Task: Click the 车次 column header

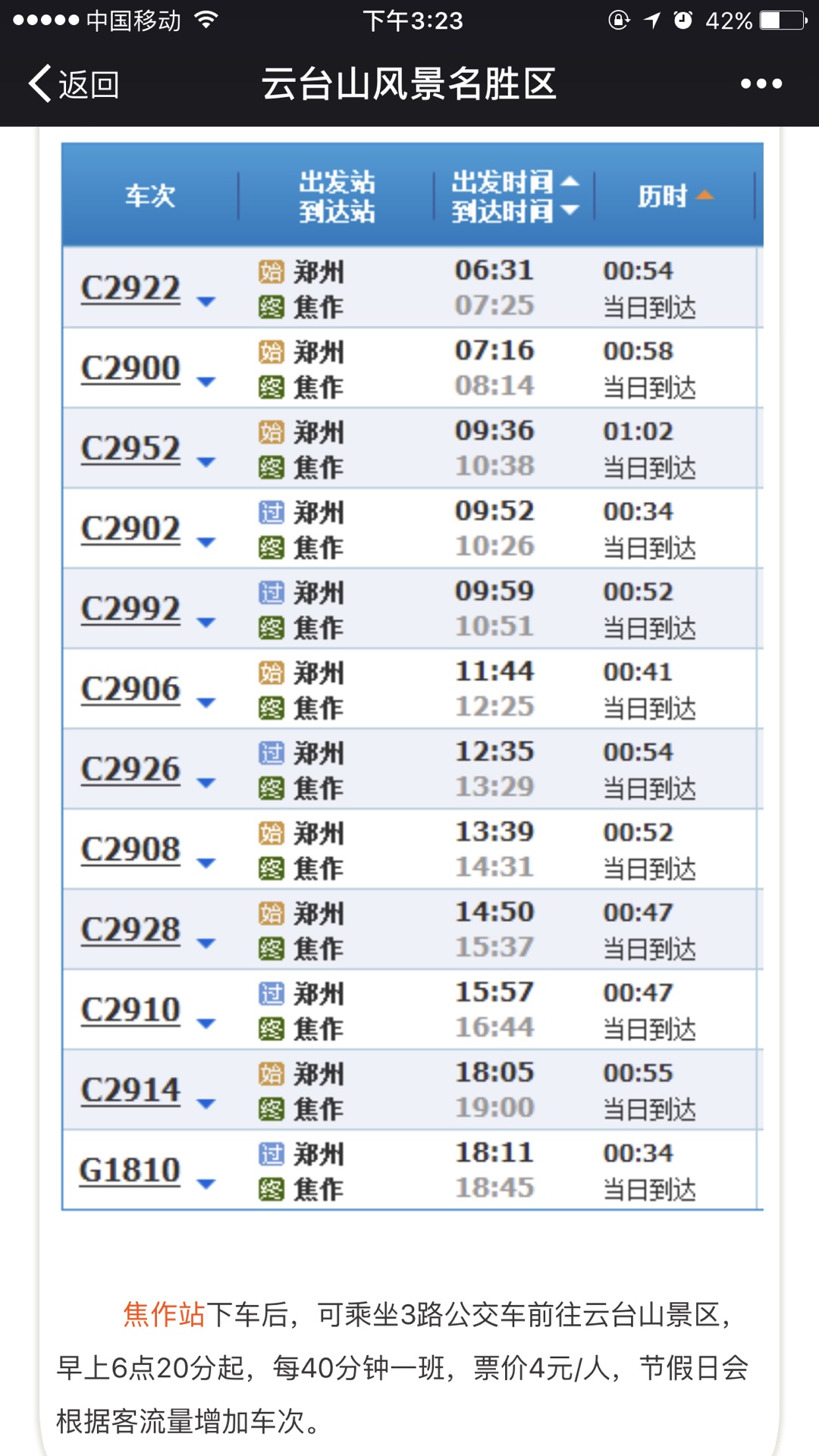Action: click(150, 196)
